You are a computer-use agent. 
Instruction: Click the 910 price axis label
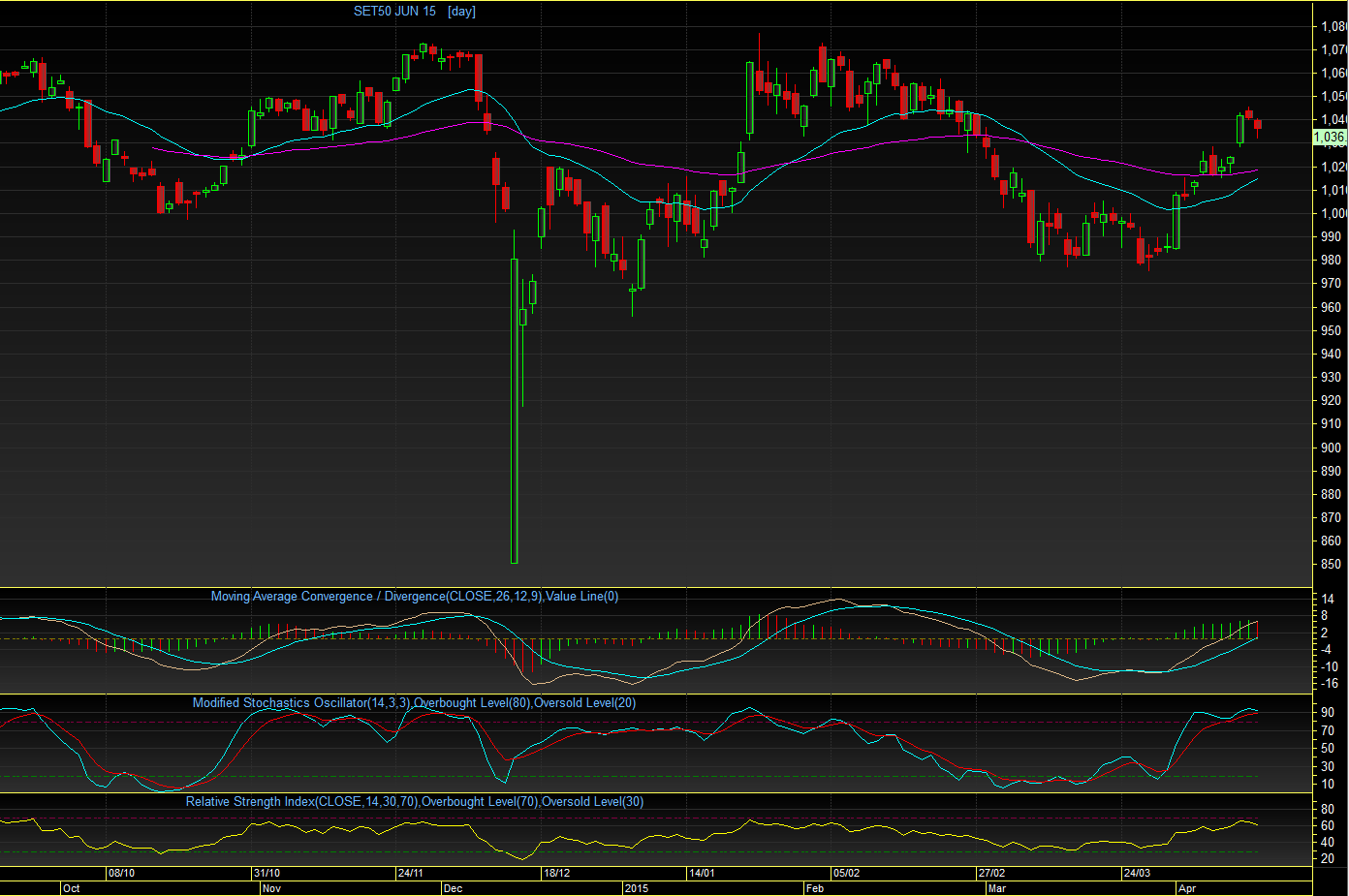1331,423
